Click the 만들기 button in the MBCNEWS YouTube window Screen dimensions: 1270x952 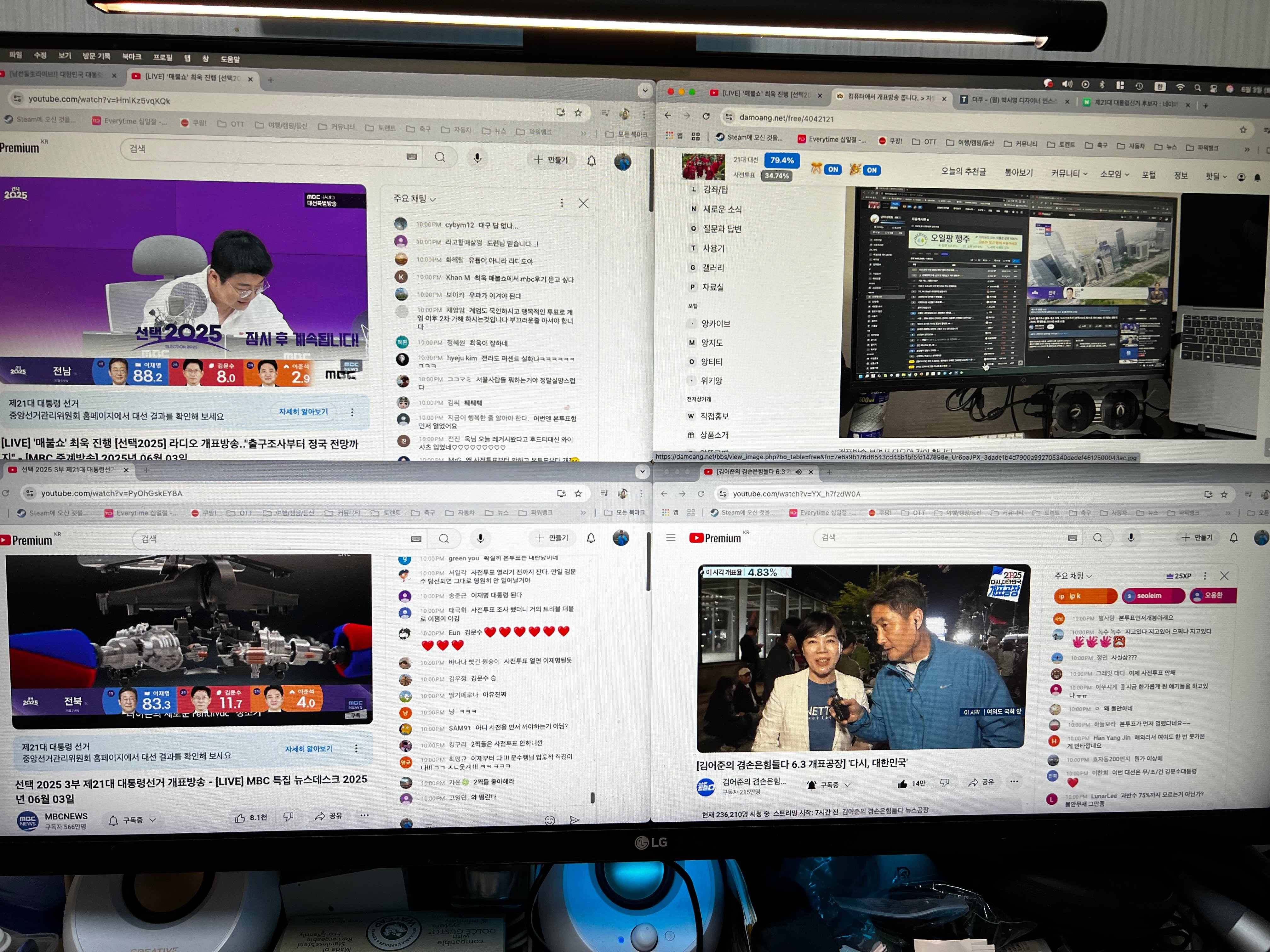(551, 538)
